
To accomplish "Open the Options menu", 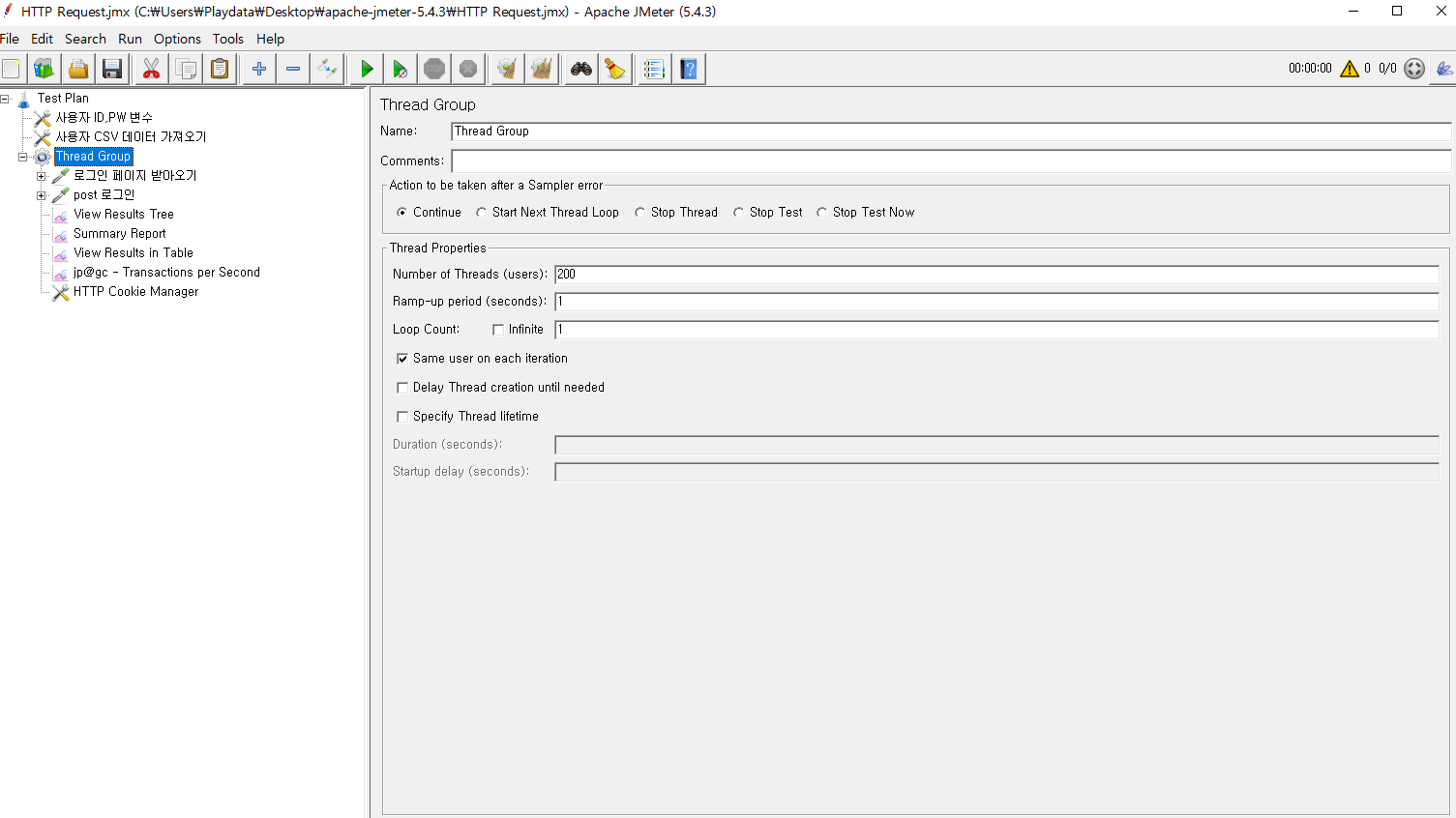I will point(177,39).
